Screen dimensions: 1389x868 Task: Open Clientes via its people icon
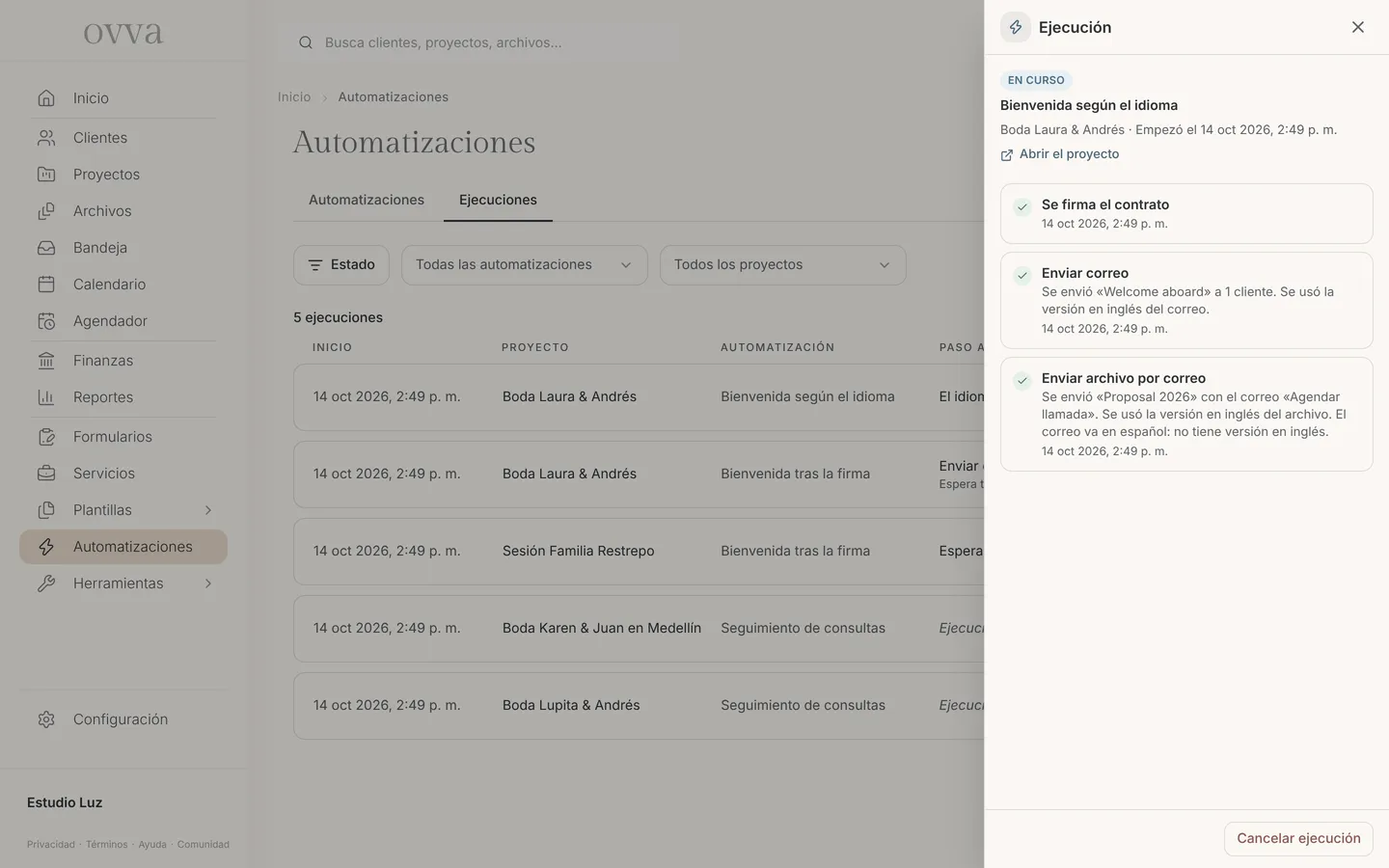tap(46, 138)
